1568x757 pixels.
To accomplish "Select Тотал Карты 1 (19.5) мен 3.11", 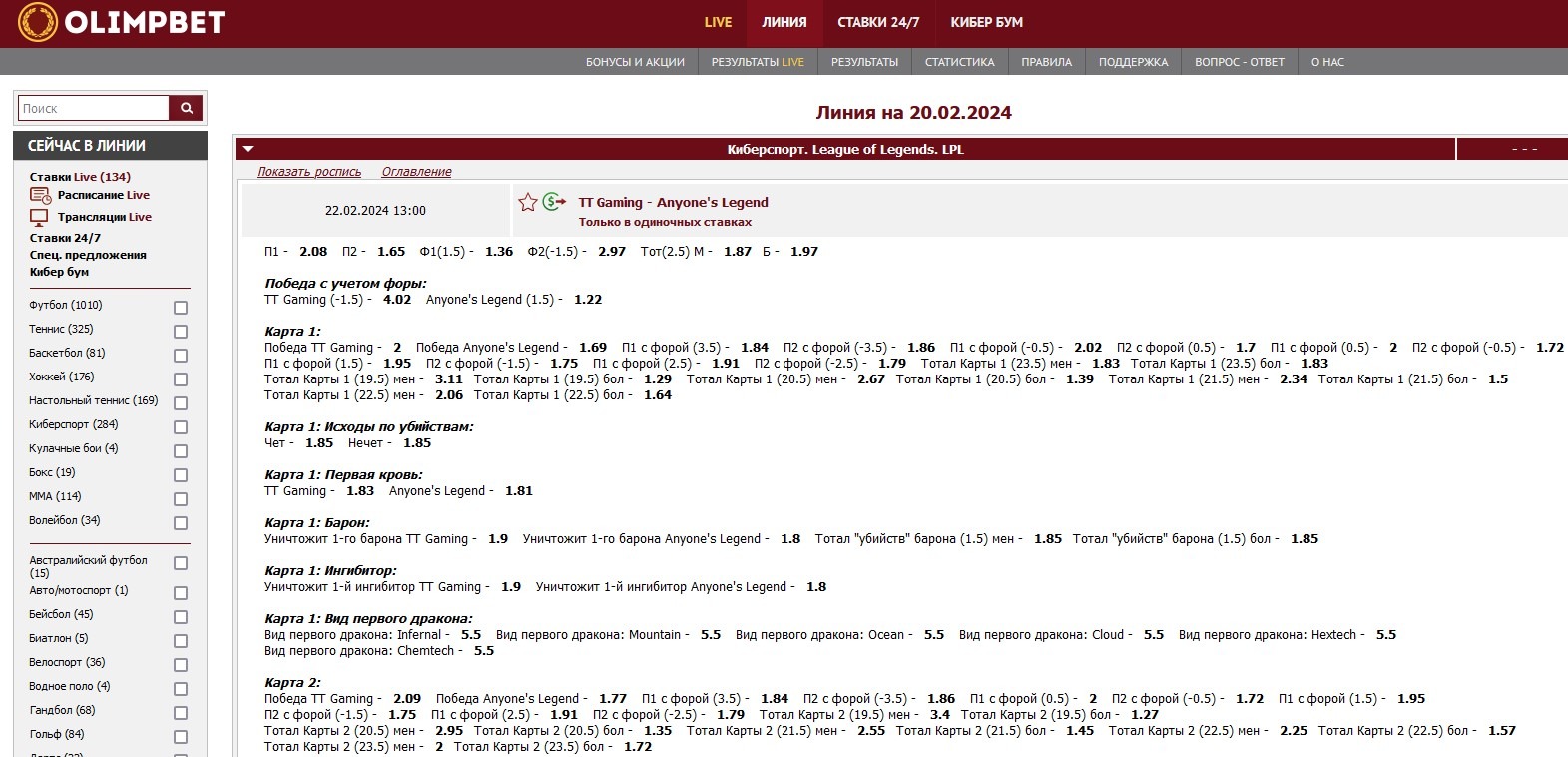I will click(449, 379).
